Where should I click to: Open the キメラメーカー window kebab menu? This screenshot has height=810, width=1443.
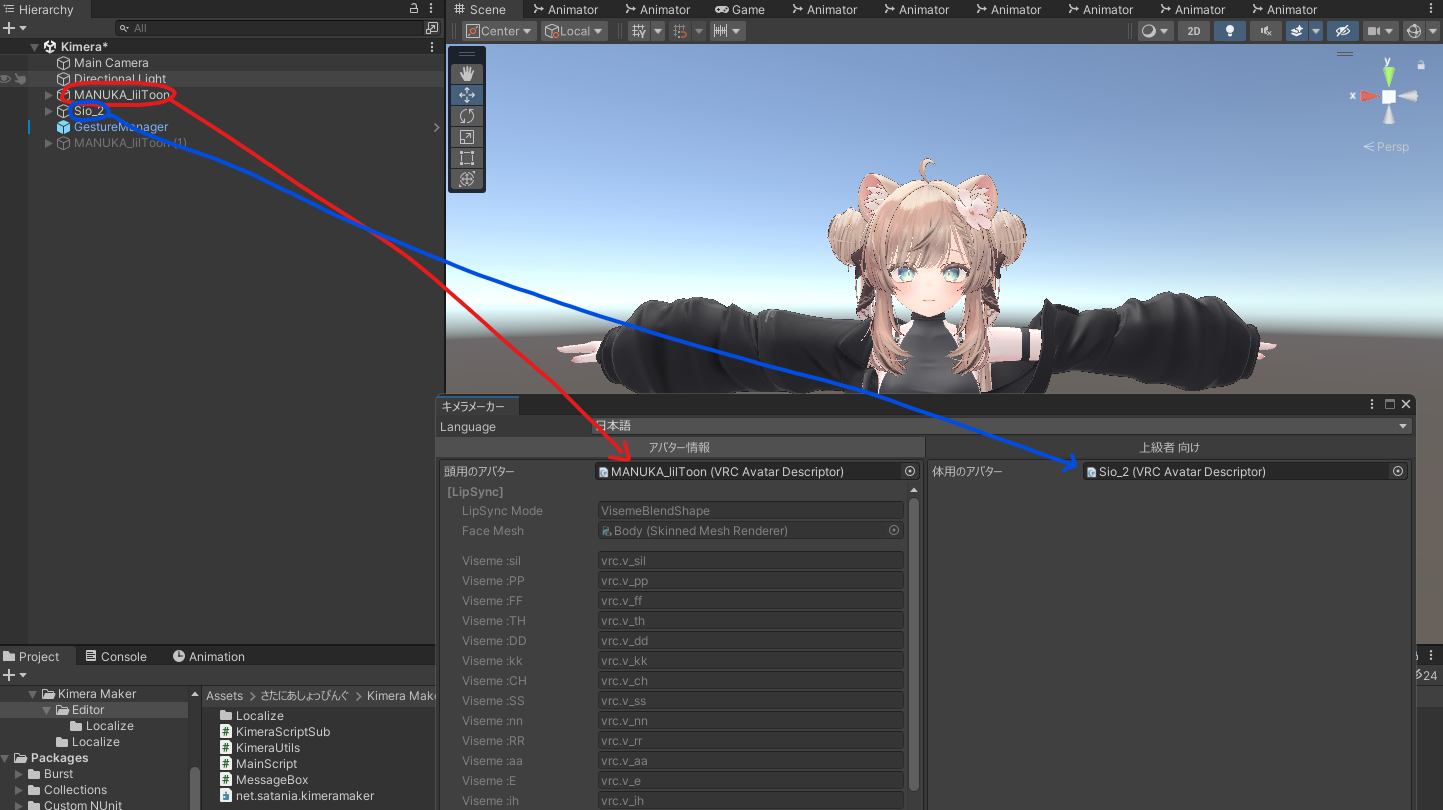point(1373,405)
